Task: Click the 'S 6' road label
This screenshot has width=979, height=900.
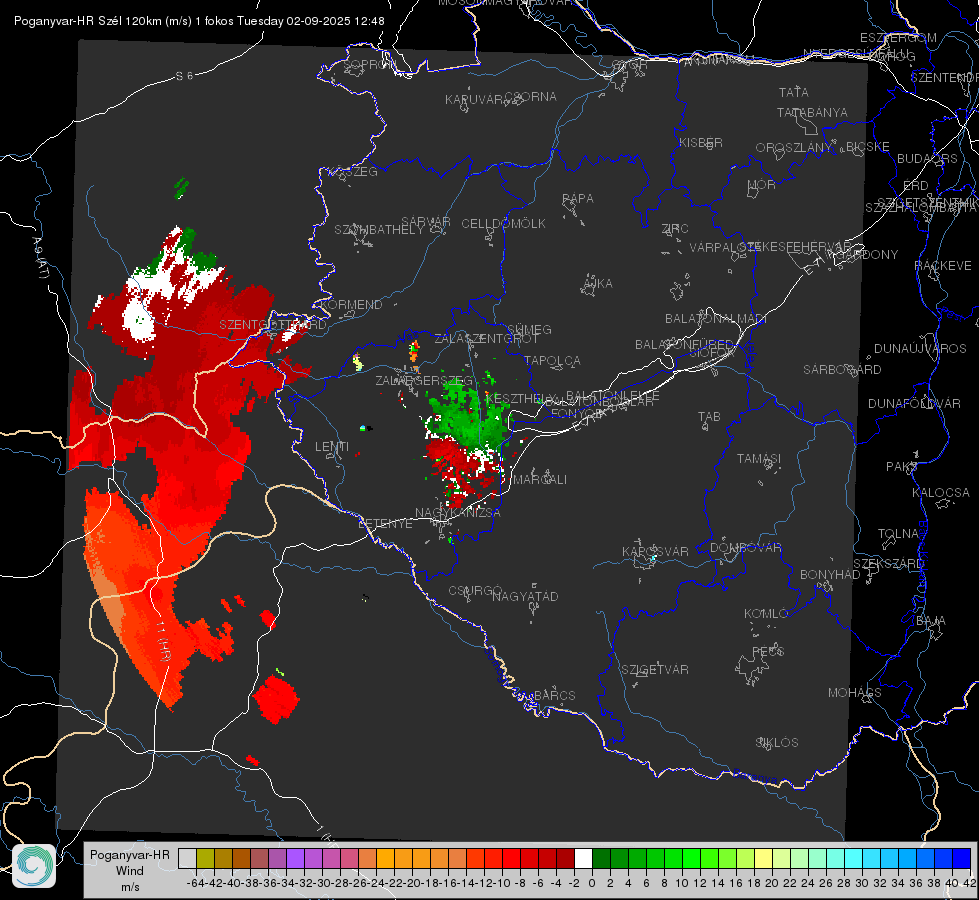Action: (184, 76)
